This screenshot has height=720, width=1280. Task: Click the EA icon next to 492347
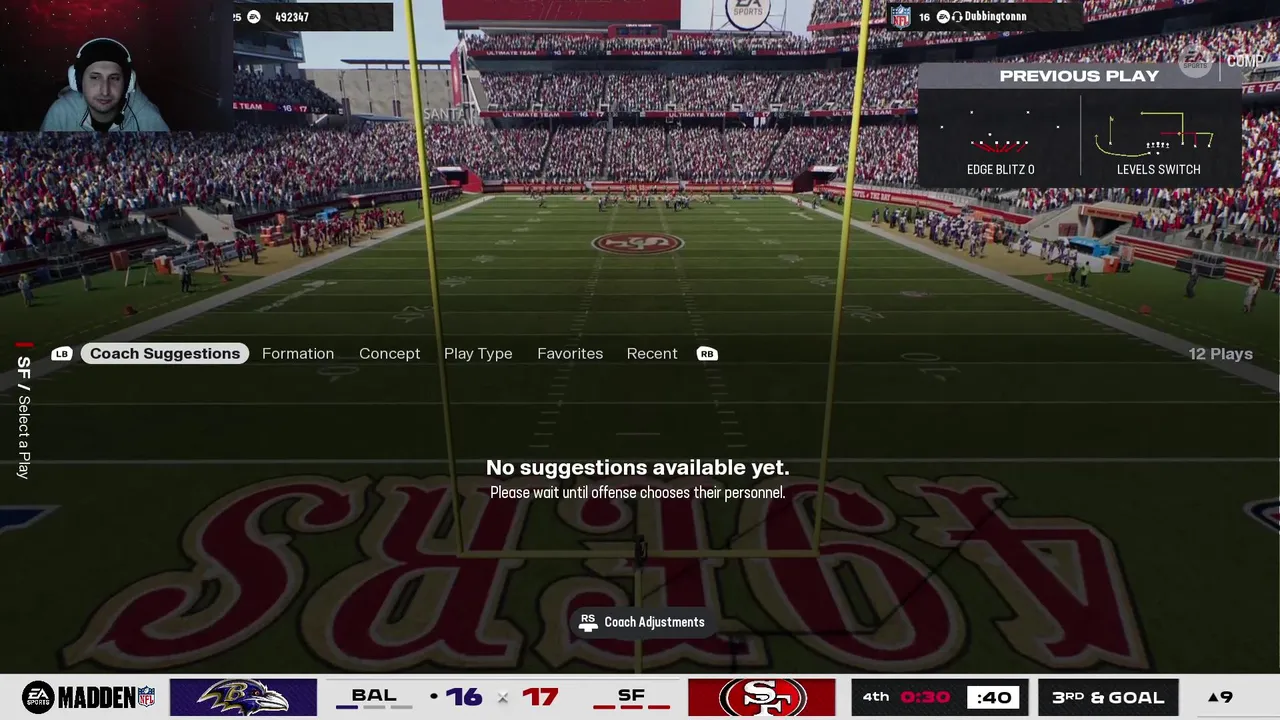pos(254,17)
